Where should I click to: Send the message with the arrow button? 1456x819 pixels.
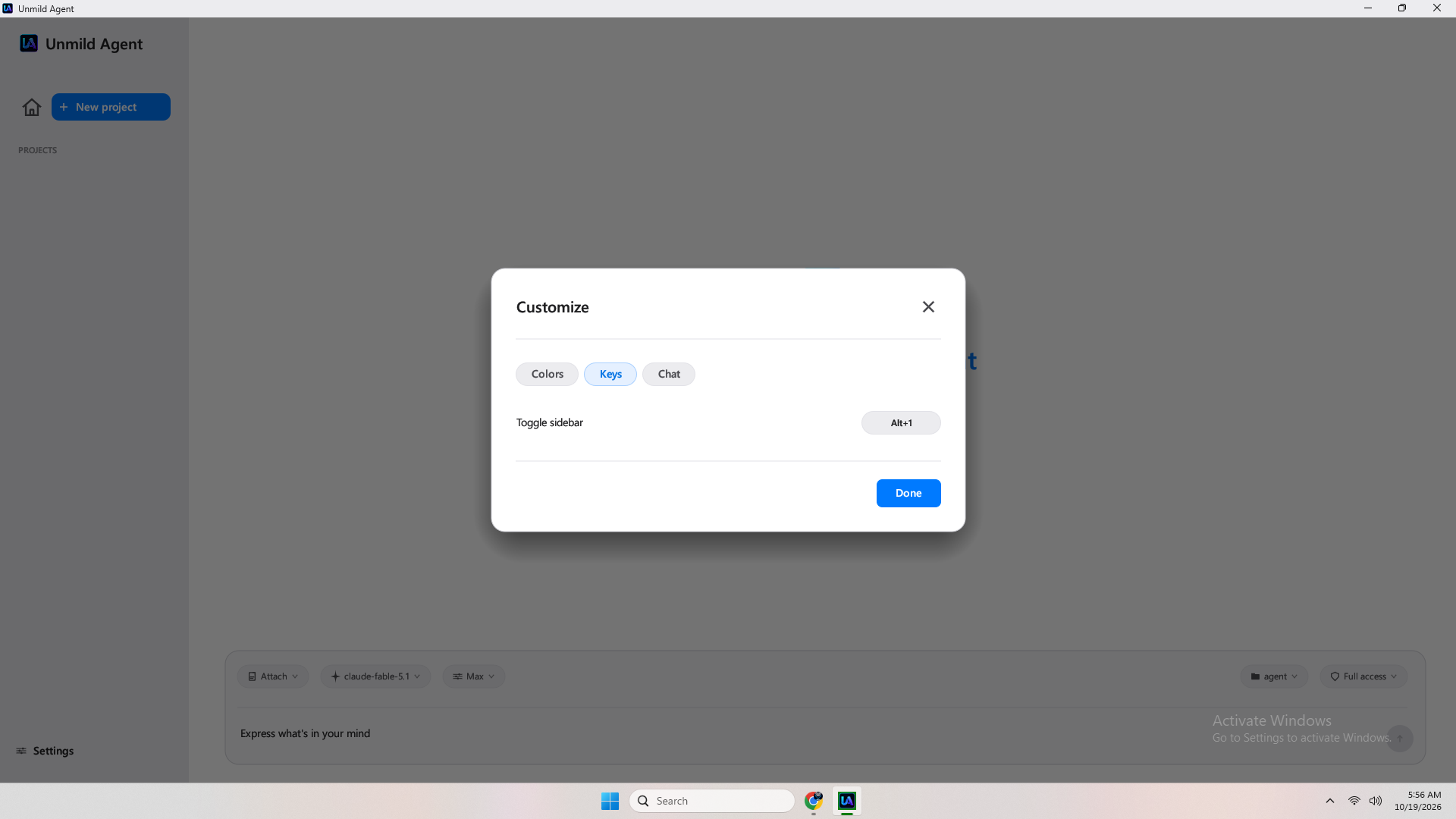point(1400,738)
